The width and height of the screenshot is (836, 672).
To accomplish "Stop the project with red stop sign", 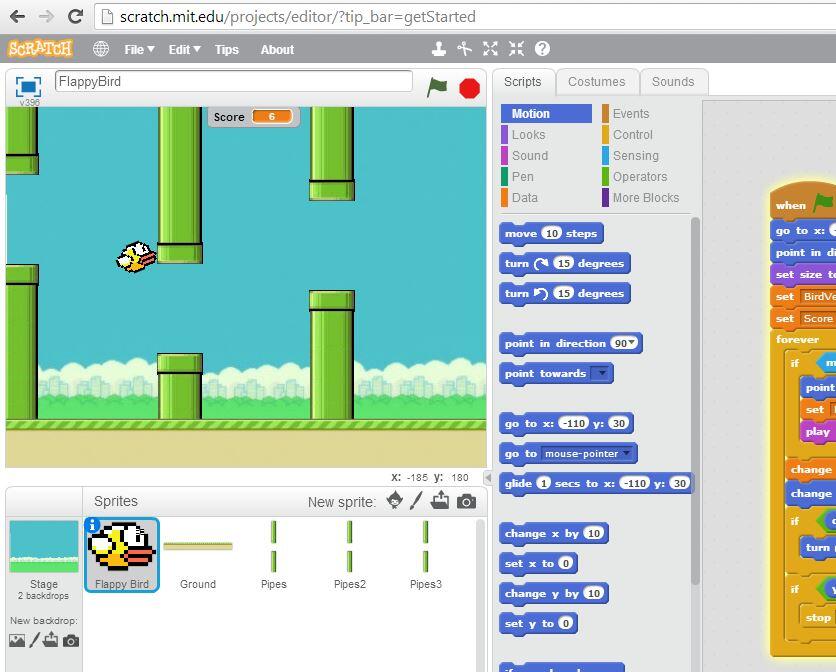I will click(x=469, y=89).
